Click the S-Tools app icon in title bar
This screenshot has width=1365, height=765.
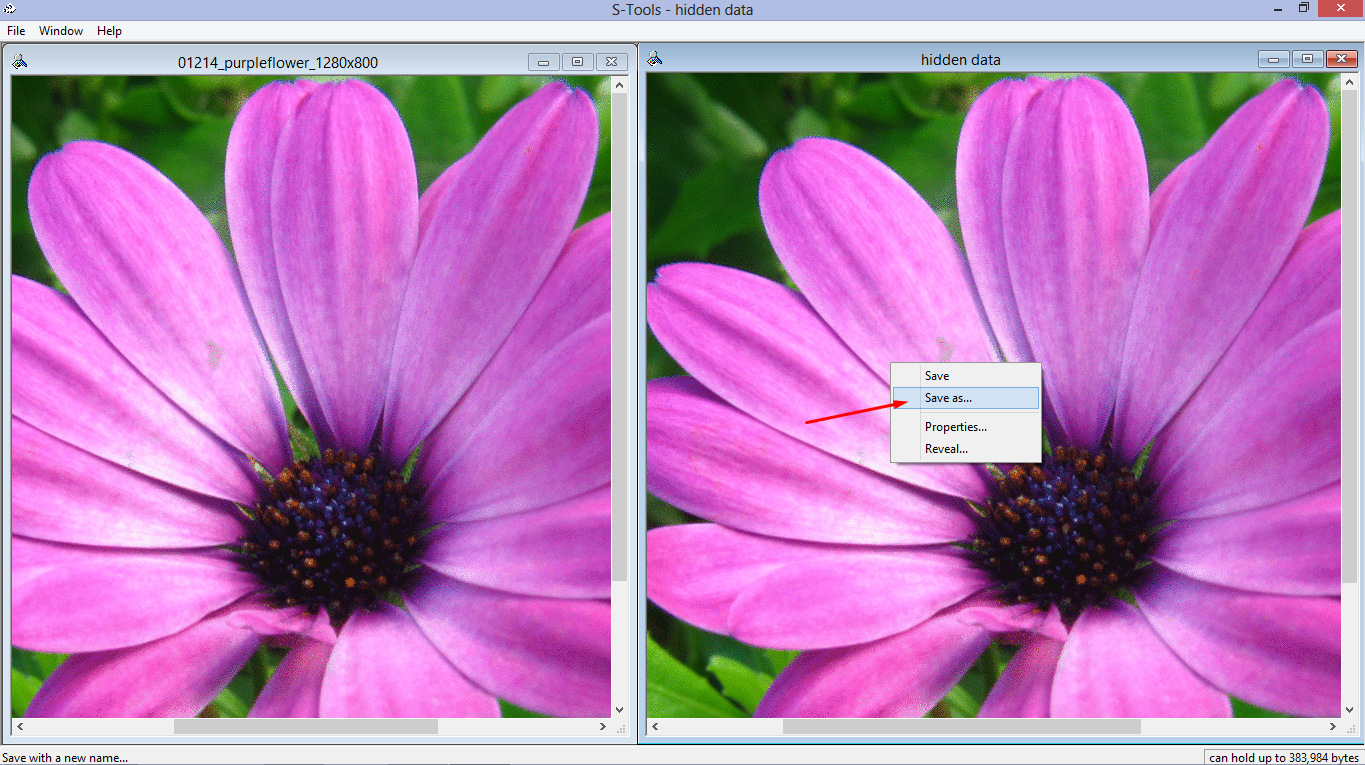pyautogui.click(x=9, y=9)
